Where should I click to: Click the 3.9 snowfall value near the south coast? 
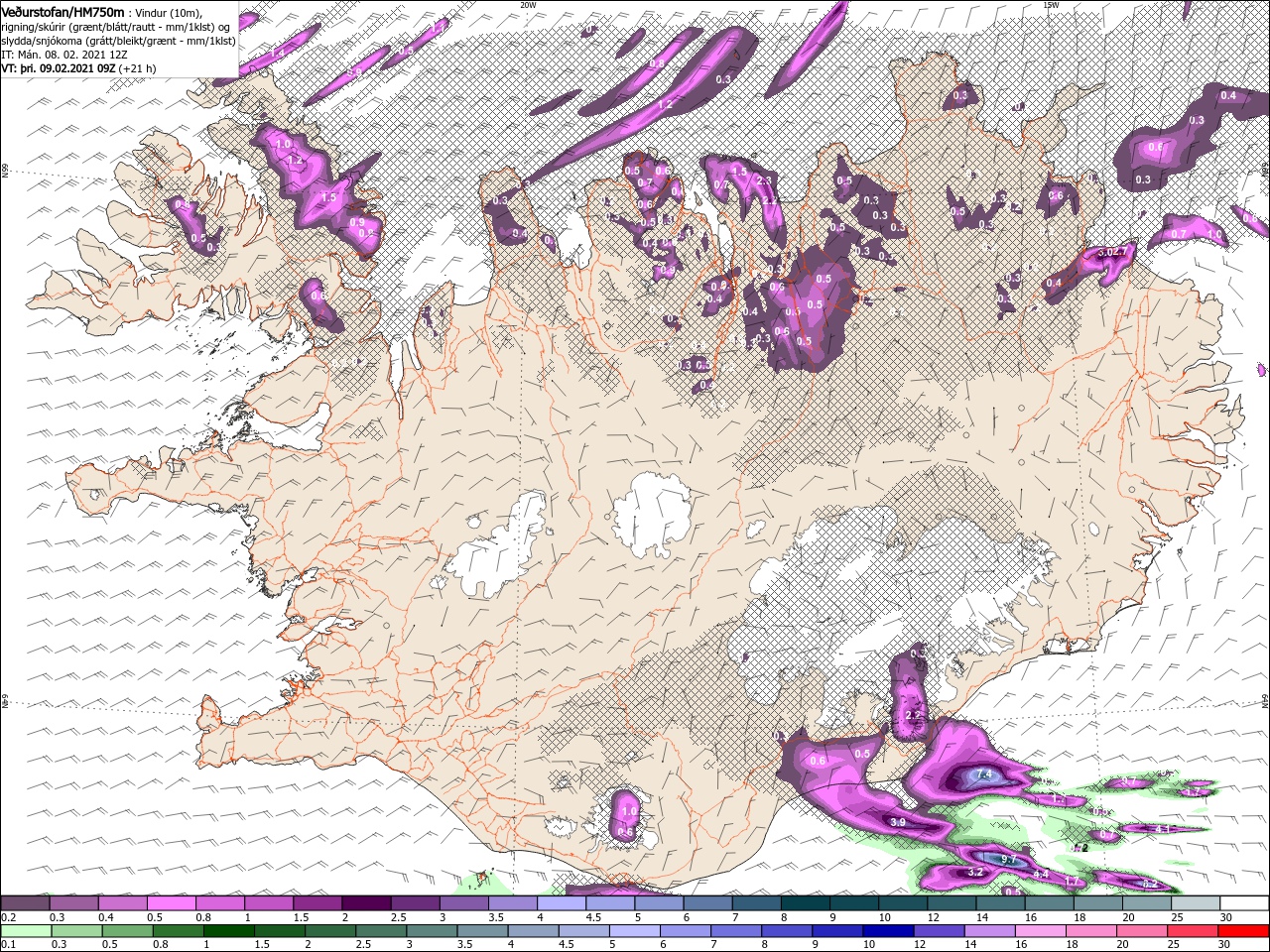(x=898, y=822)
